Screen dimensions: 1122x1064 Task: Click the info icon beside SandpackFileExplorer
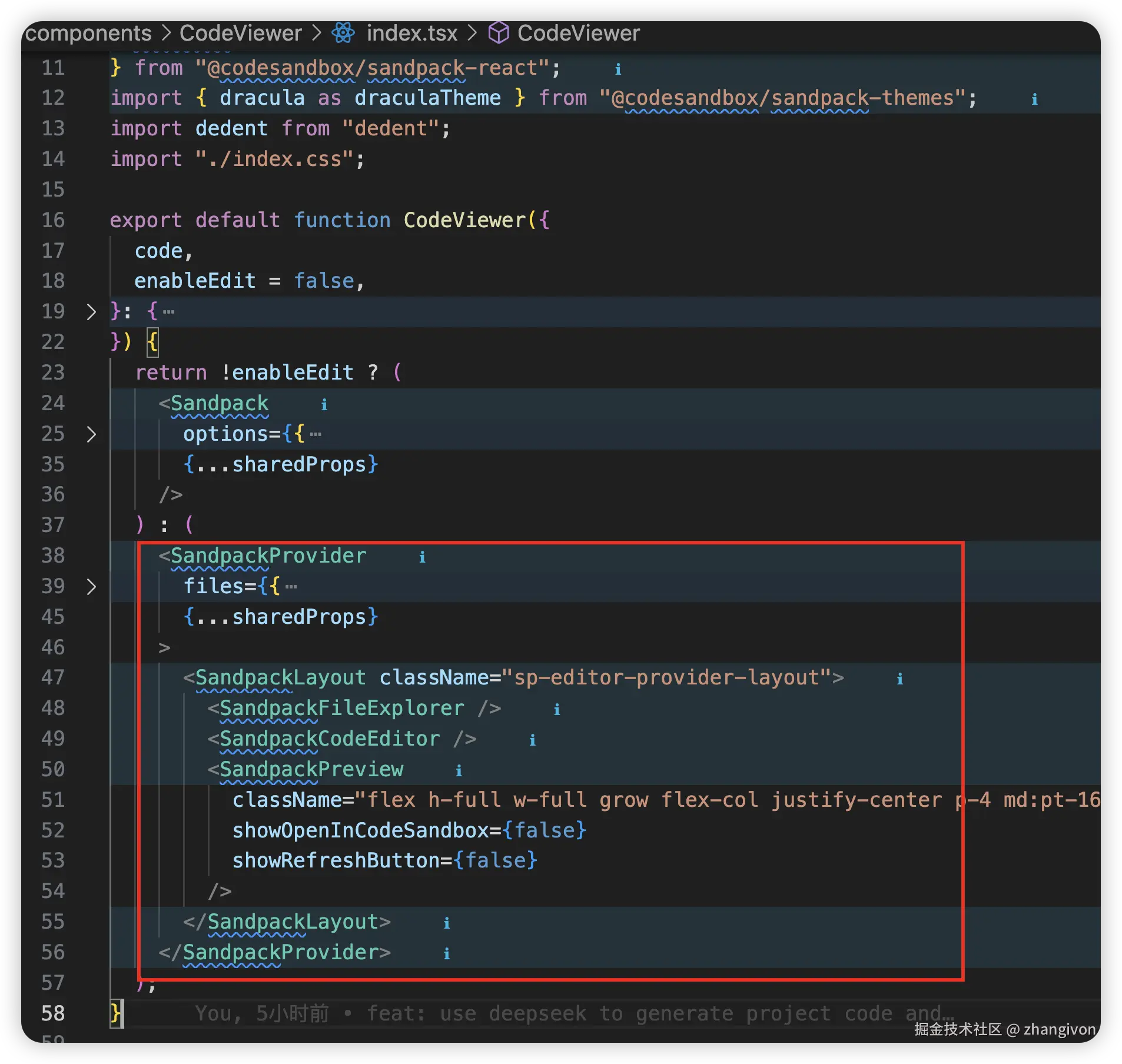(557, 710)
